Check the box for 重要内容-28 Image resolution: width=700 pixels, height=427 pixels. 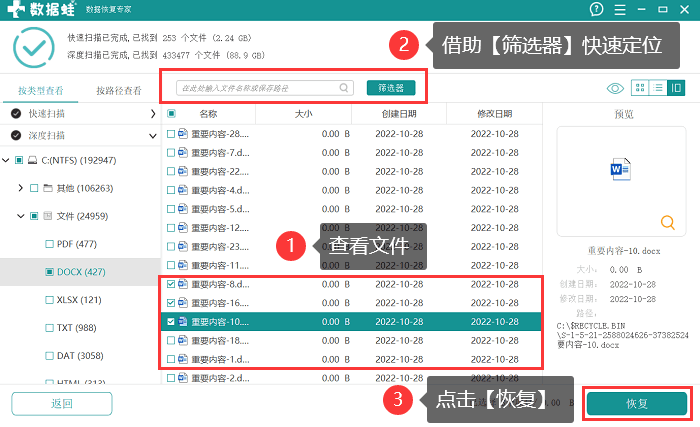pyautogui.click(x=171, y=134)
